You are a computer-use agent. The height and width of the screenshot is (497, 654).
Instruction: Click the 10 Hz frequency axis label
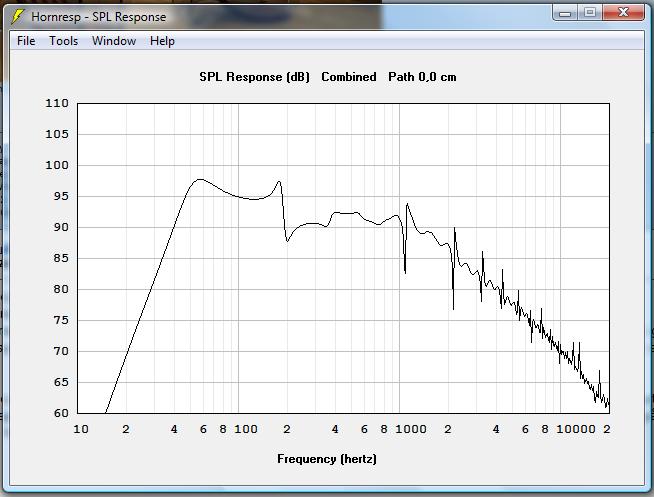(x=81, y=429)
